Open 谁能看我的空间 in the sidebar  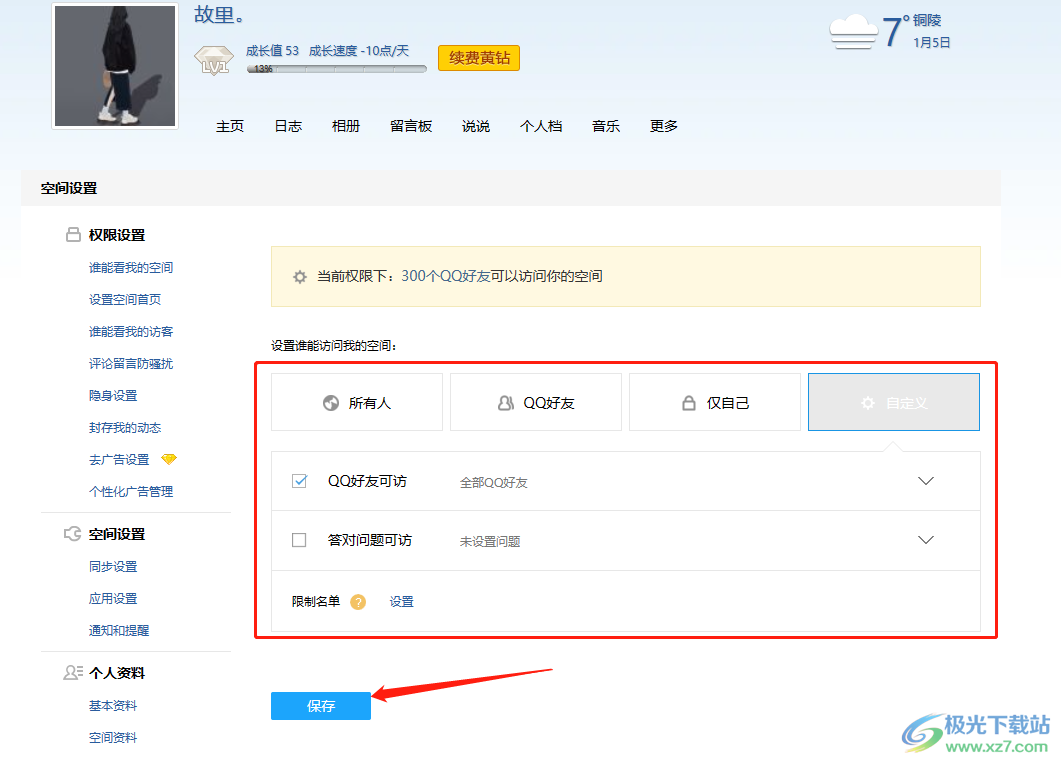tap(131, 268)
